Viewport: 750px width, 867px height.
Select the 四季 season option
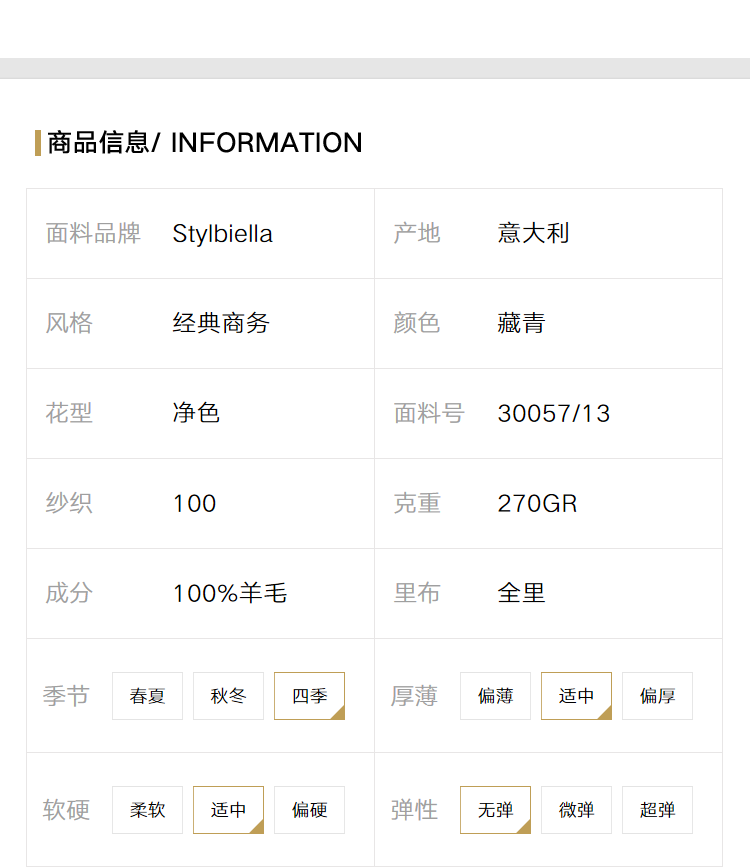[309, 696]
